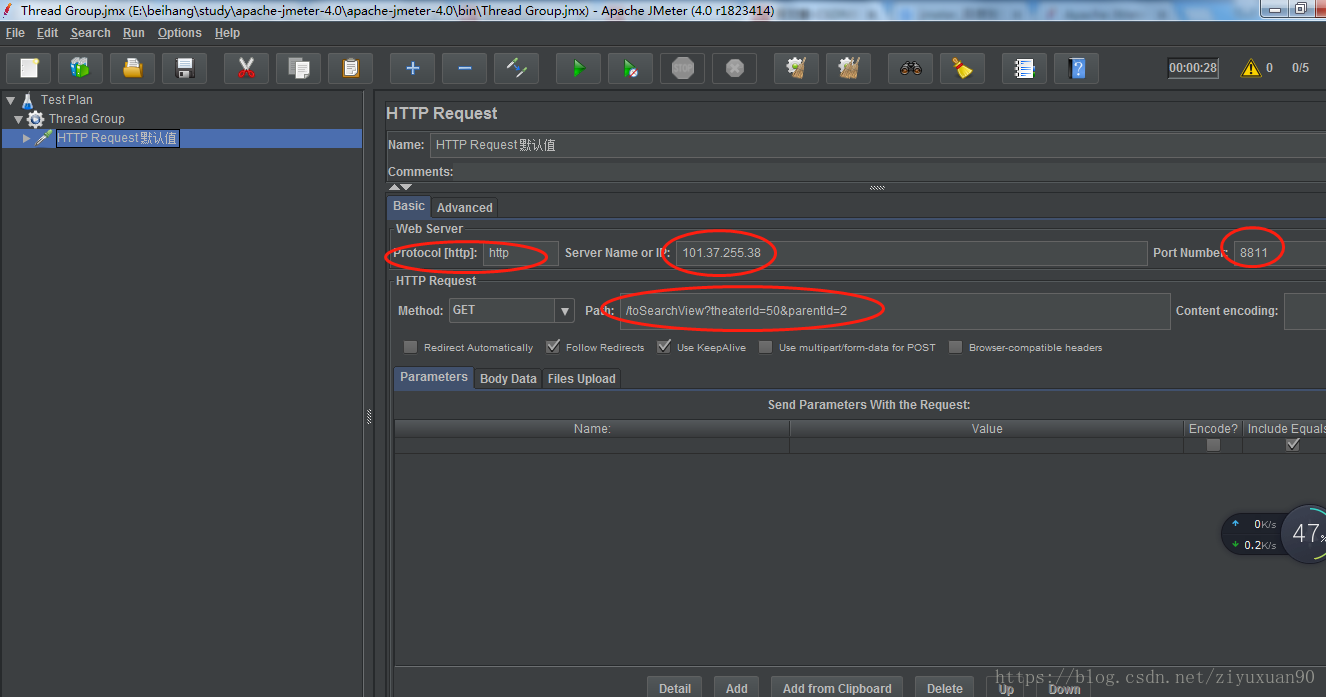Collapse the Test Plan tree node

pyautogui.click(x=10, y=100)
